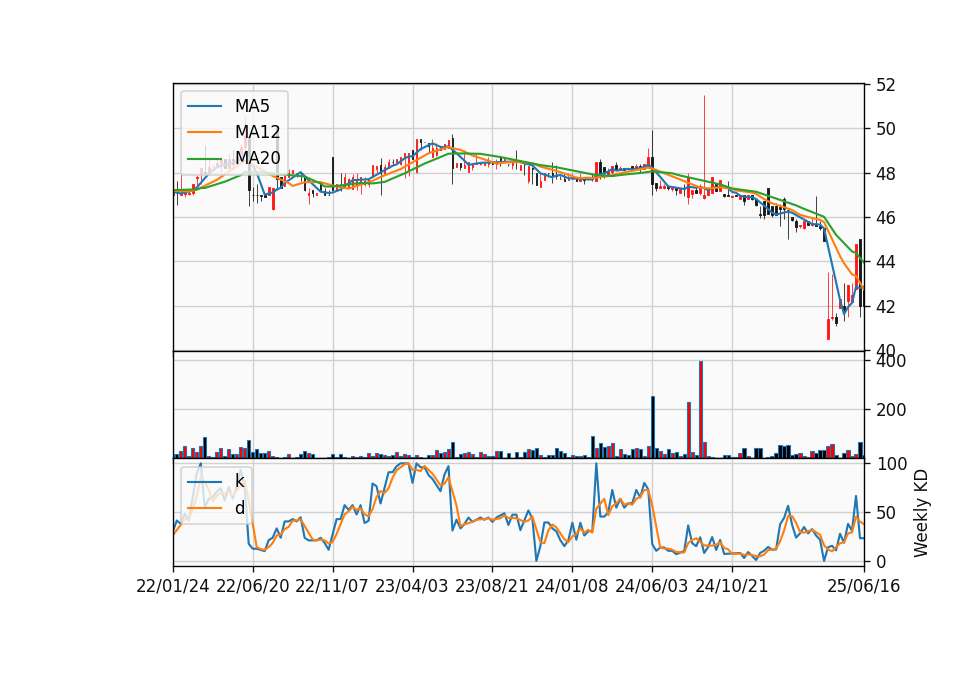Click the lowest red candle near 40.5

828,329
